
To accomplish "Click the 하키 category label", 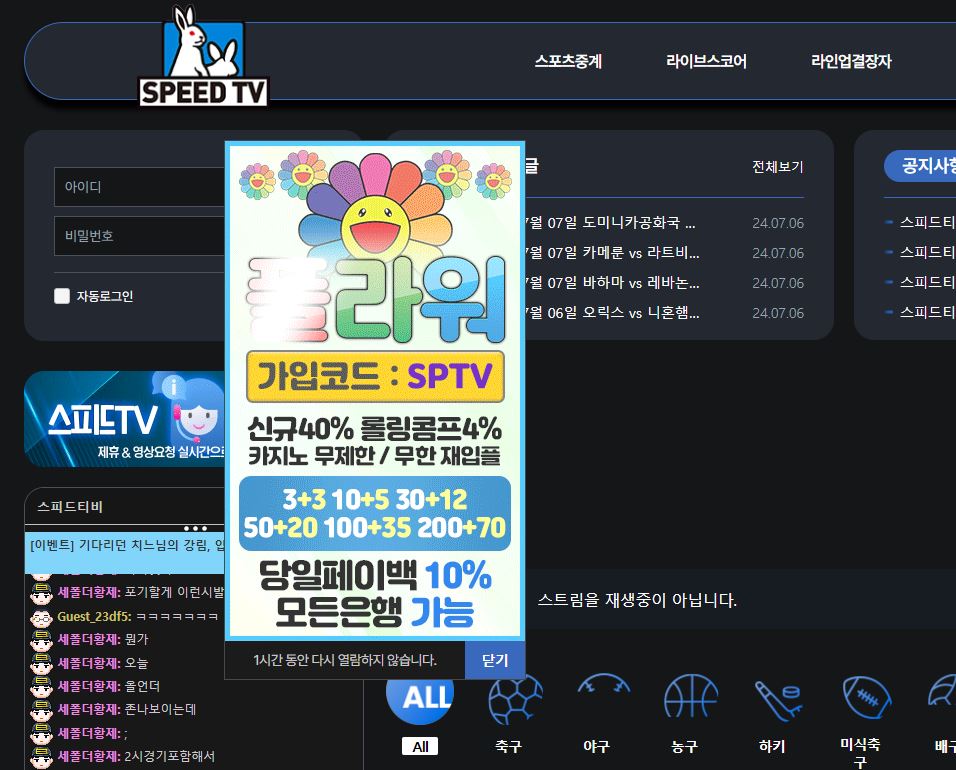I will point(772,746).
